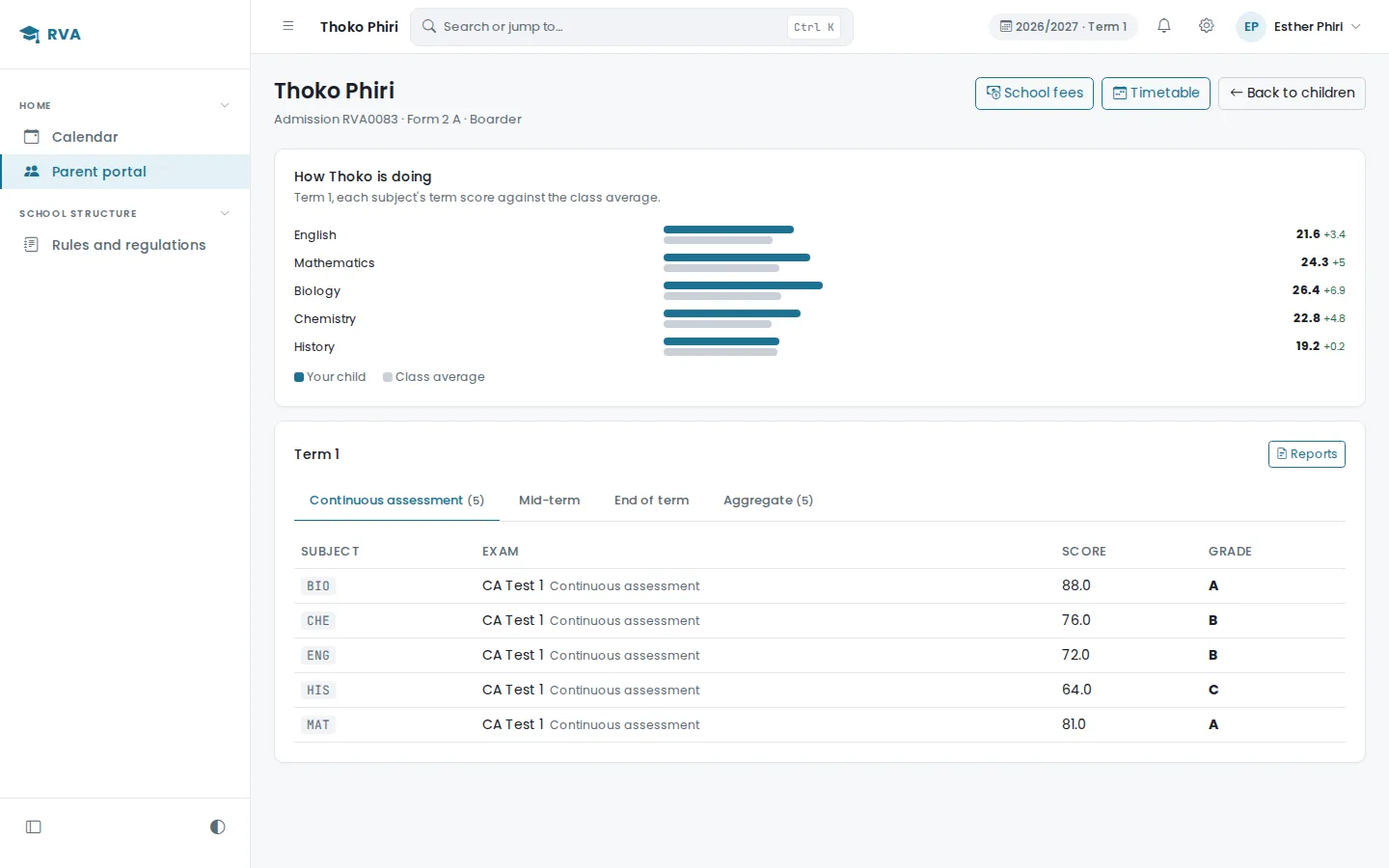Open the hamburger menu icon
1389x868 pixels.
(287, 26)
